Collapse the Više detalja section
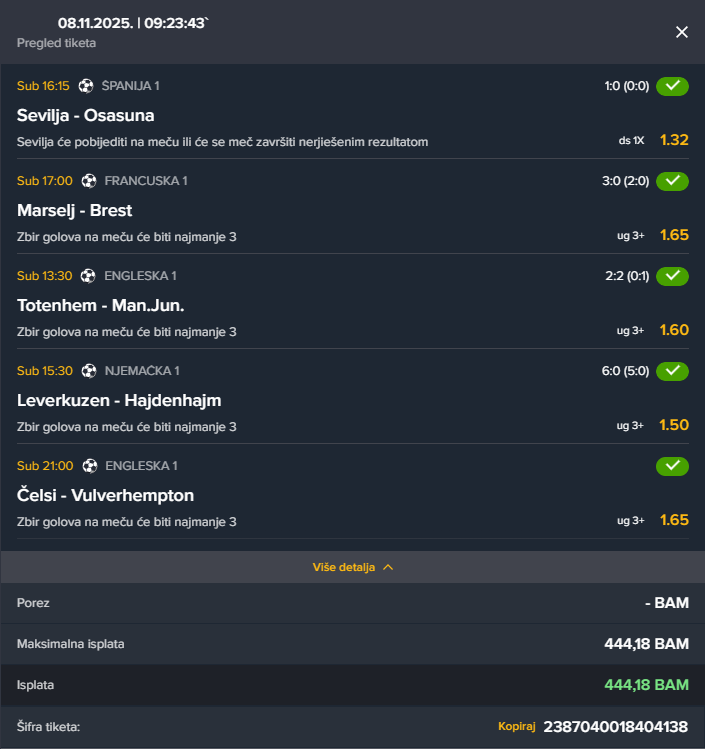This screenshot has height=749, width=705. coord(344,567)
